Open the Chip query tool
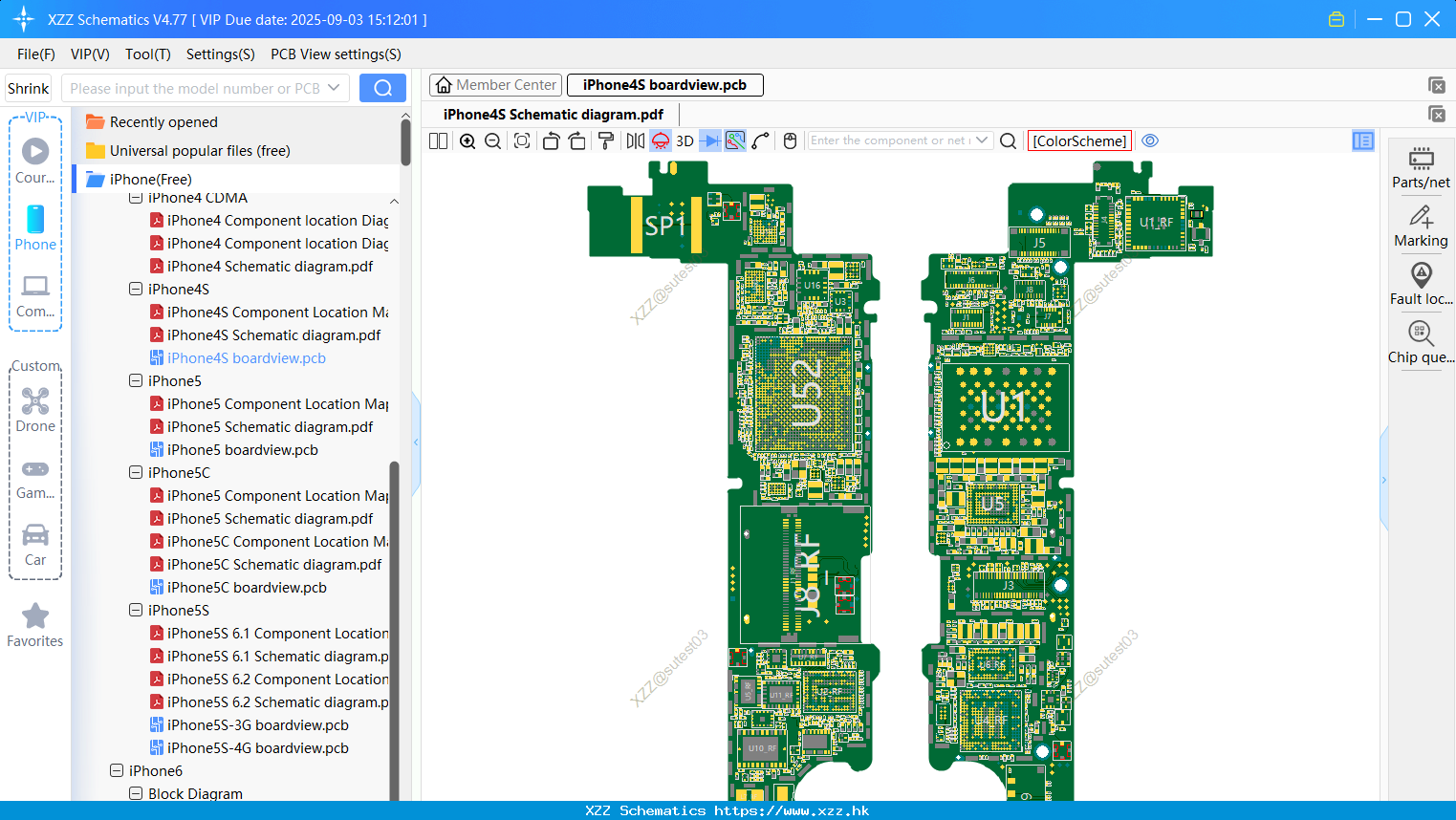 [x=1421, y=343]
